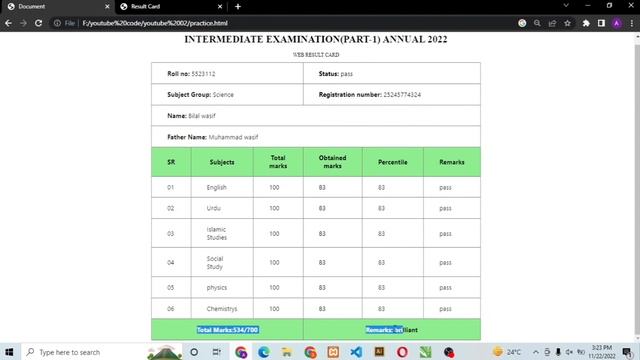Bookmark this page with the star icon

[x=567, y=23]
